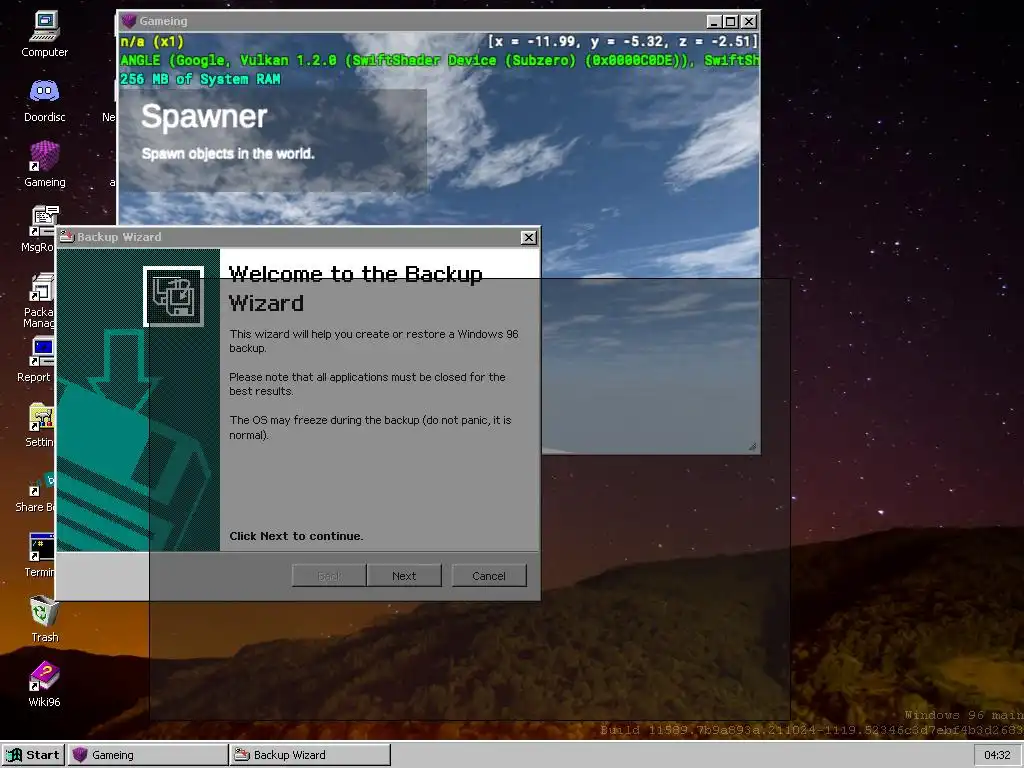Click the floppy disk icon in Backup Wizard
1024x768 pixels.
click(x=174, y=296)
